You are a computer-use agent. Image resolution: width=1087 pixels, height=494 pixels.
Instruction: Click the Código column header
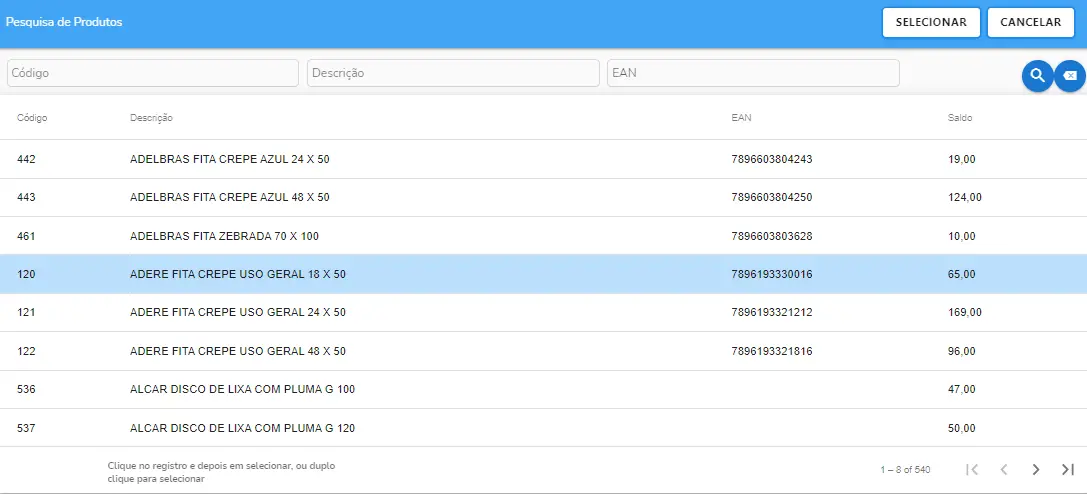pyautogui.click(x=32, y=118)
